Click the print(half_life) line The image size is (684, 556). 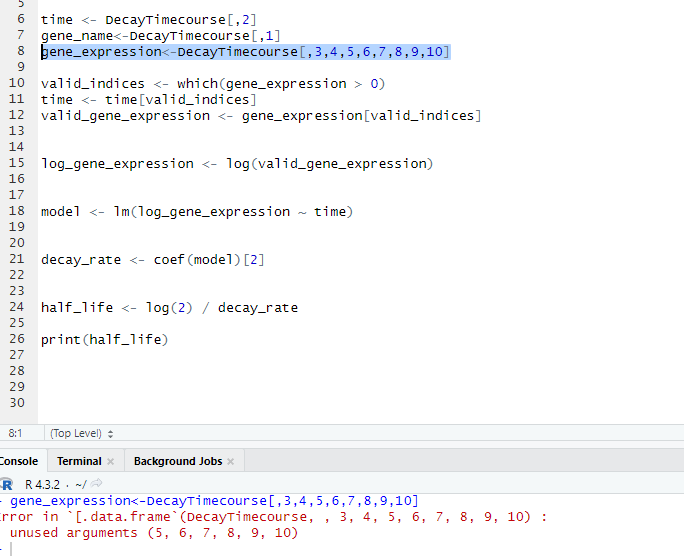pyautogui.click(x=105, y=340)
